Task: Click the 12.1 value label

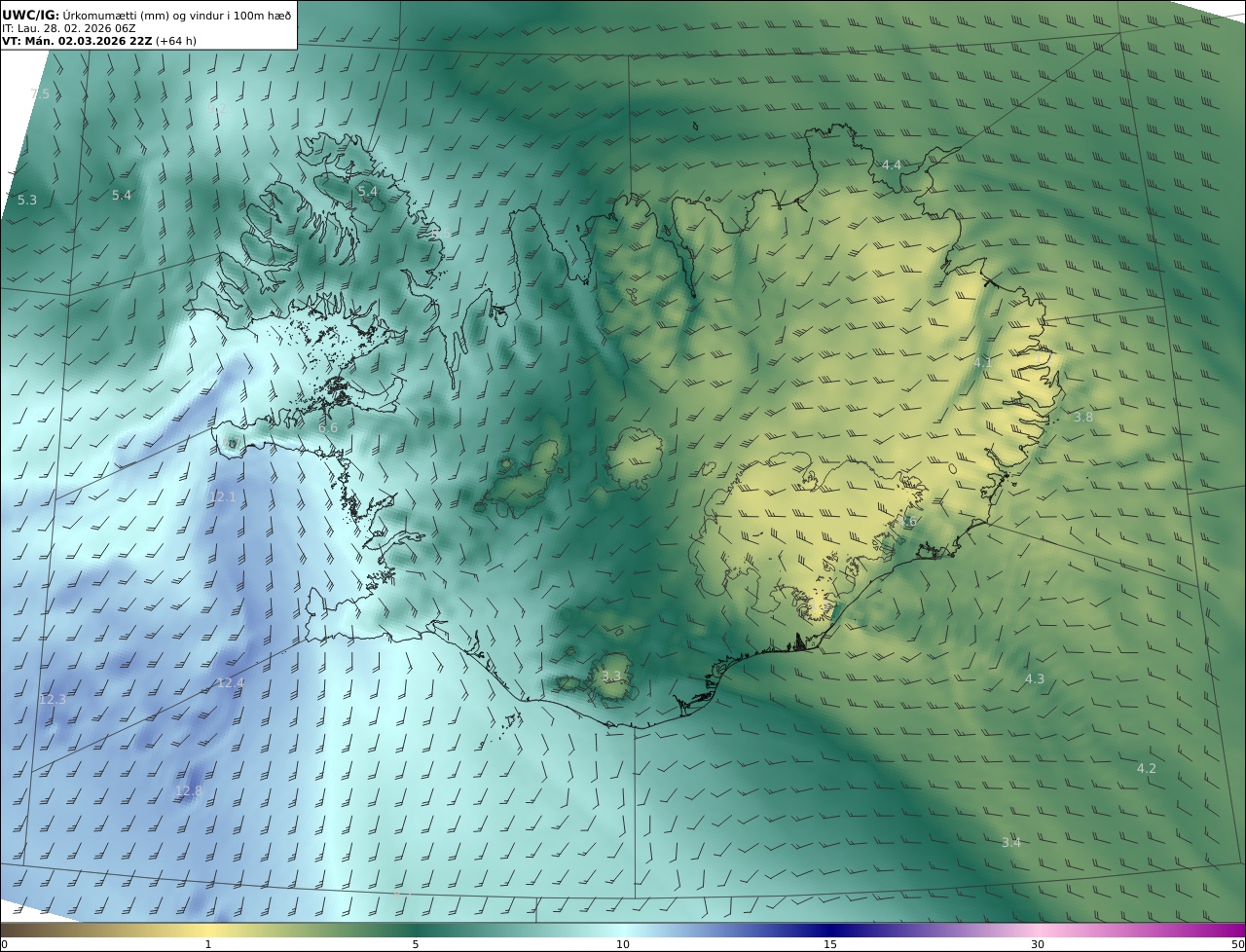Action: 223,497
